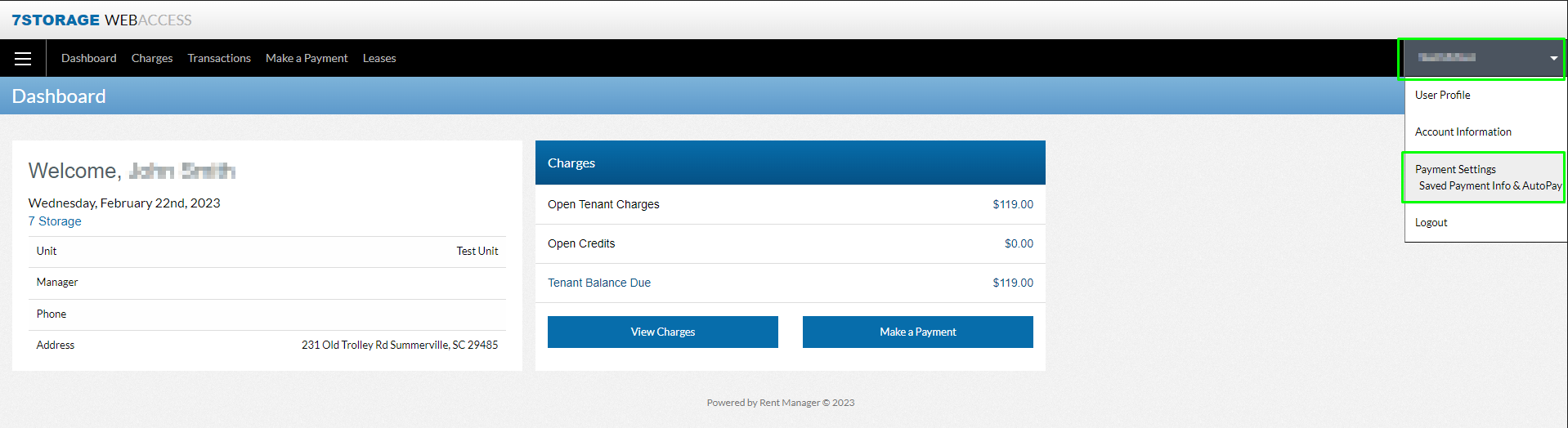This screenshot has height=428, width=1568.
Task: Go to Dashboard in the navigation bar
Action: [x=88, y=59]
